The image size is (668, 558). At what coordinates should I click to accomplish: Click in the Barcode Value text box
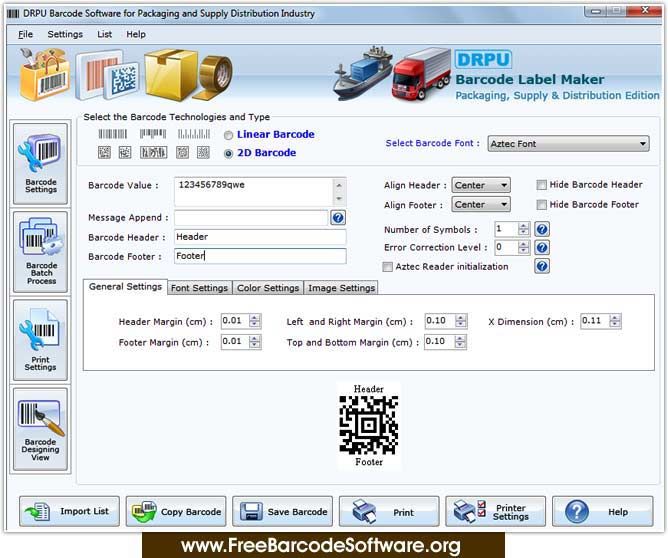pyautogui.click(x=253, y=192)
